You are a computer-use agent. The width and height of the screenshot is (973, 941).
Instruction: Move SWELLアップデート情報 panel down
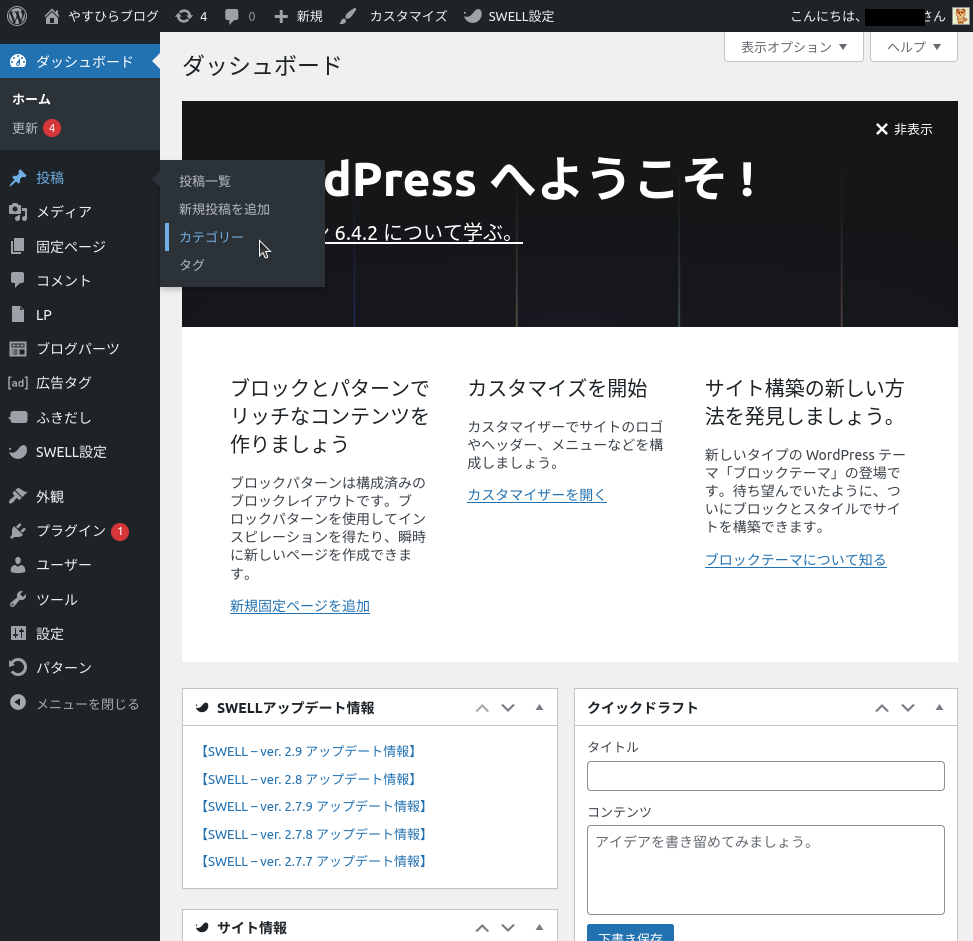point(508,708)
